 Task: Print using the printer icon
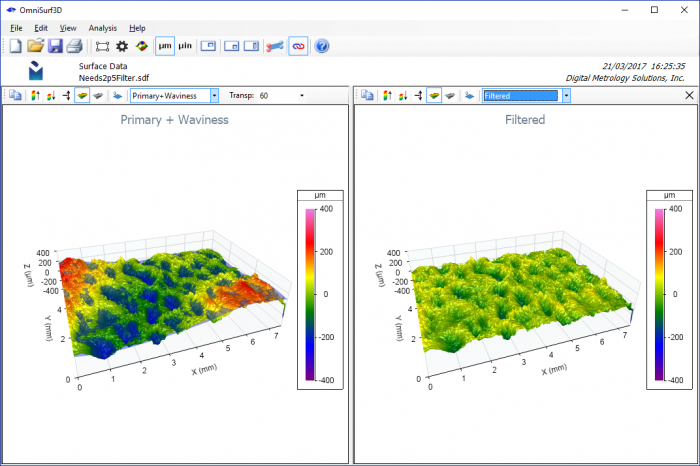point(75,46)
